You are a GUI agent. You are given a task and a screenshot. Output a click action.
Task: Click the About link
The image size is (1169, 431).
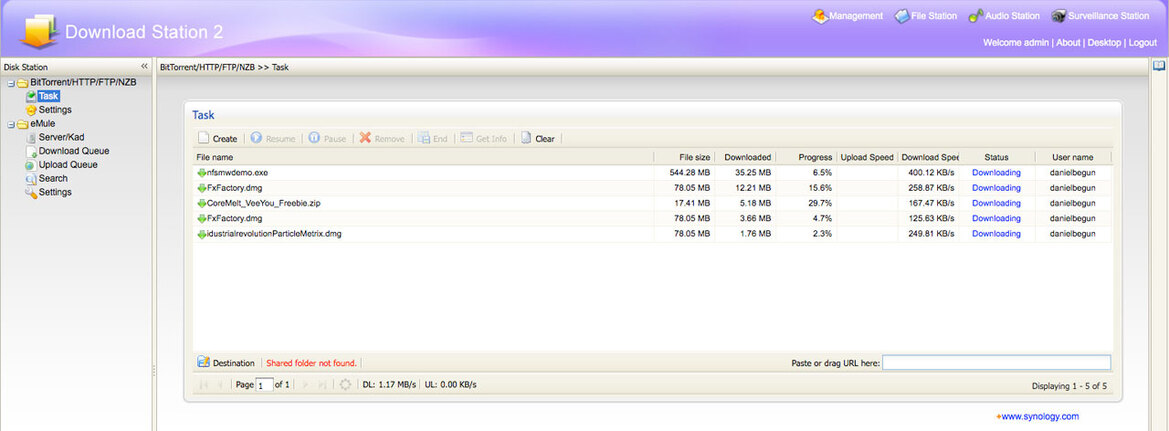(1068, 43)
